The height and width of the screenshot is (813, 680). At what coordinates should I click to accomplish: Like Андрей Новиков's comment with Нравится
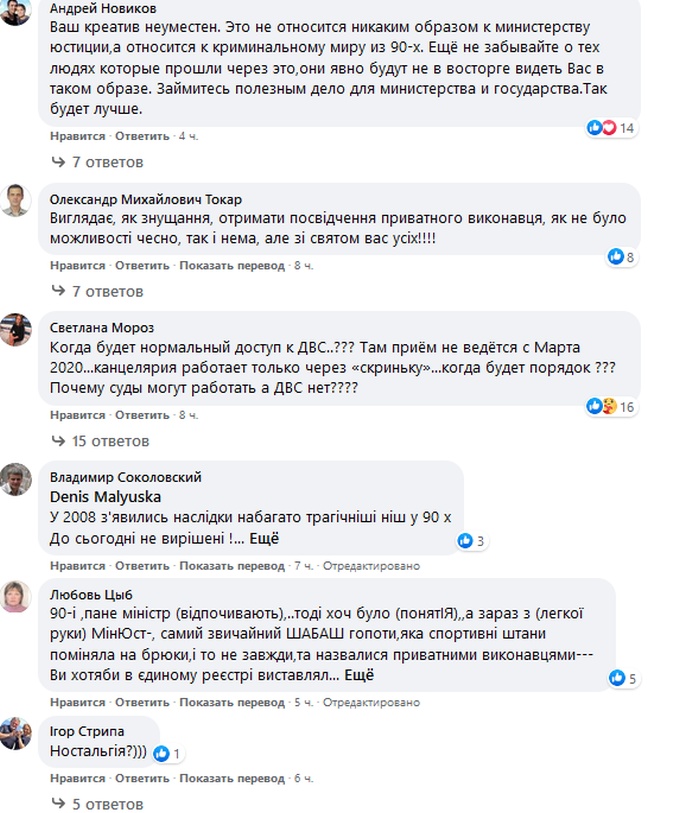[77, 136]
